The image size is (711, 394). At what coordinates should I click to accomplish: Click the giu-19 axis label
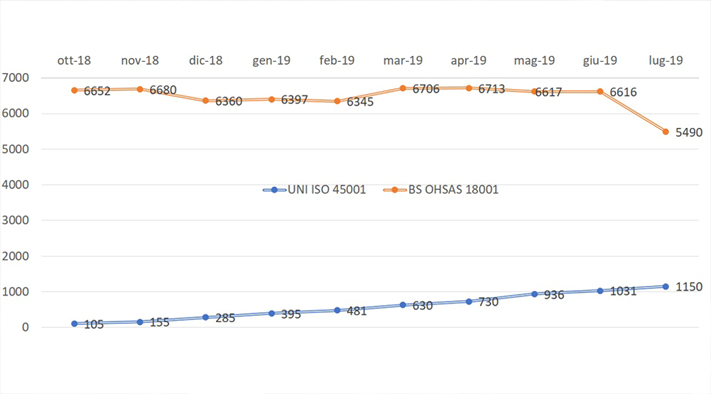[x=600, y=61]
